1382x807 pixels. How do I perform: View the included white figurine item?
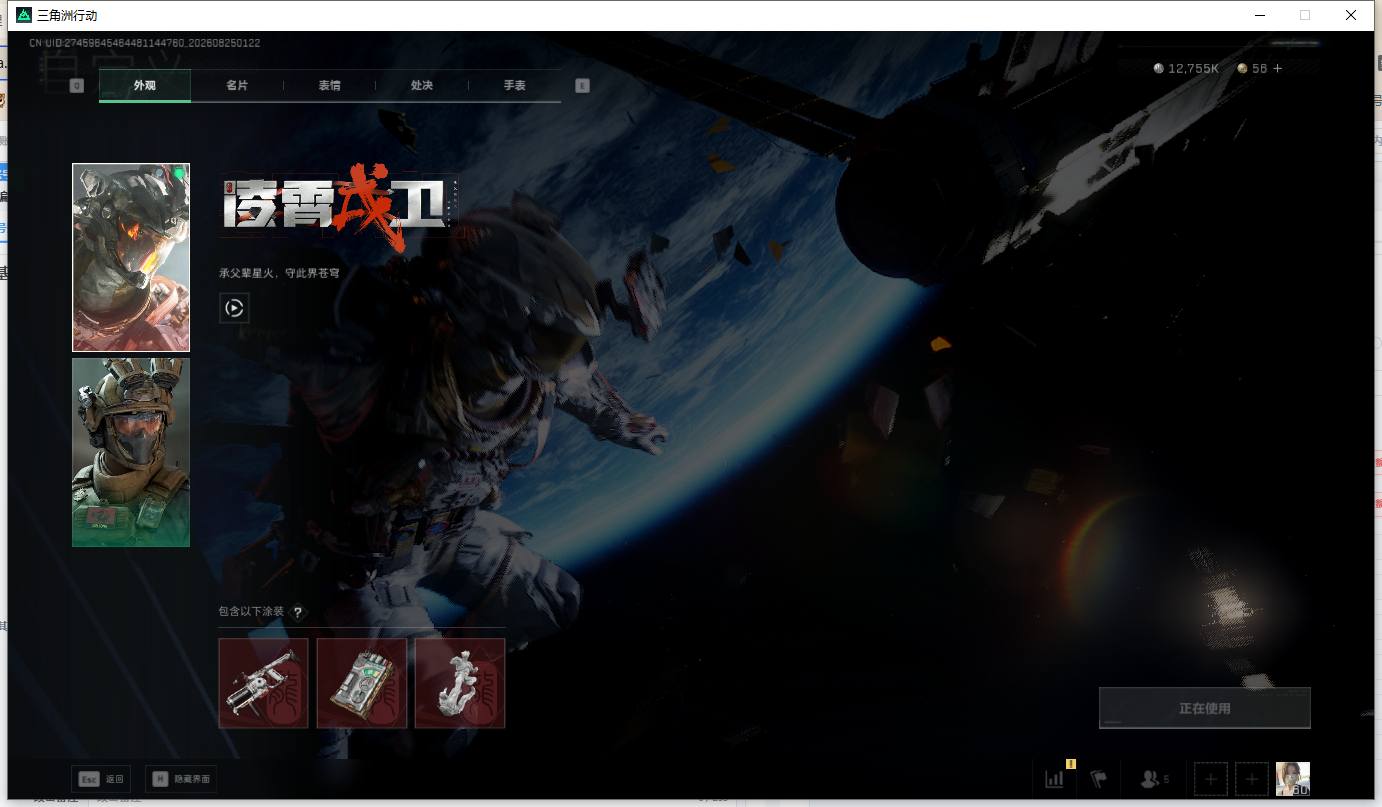coord(460,683)
